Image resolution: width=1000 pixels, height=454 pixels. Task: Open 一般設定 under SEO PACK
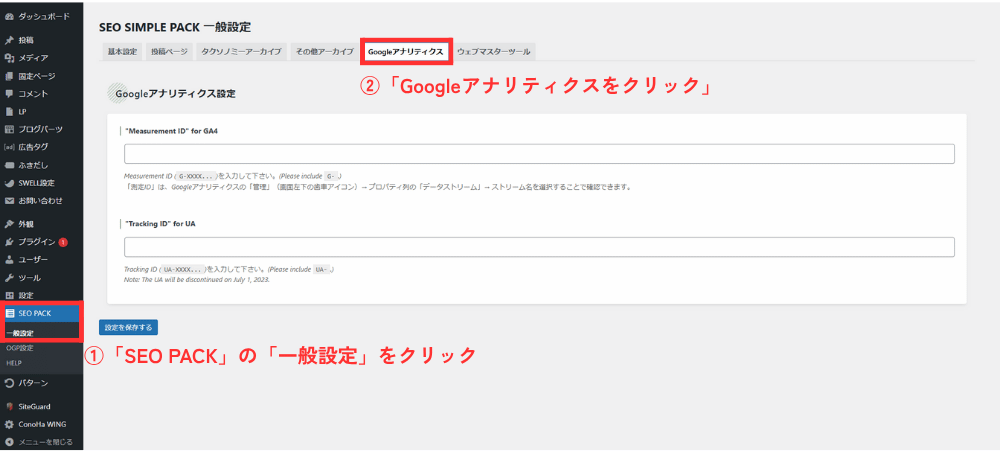pos(19,333)
